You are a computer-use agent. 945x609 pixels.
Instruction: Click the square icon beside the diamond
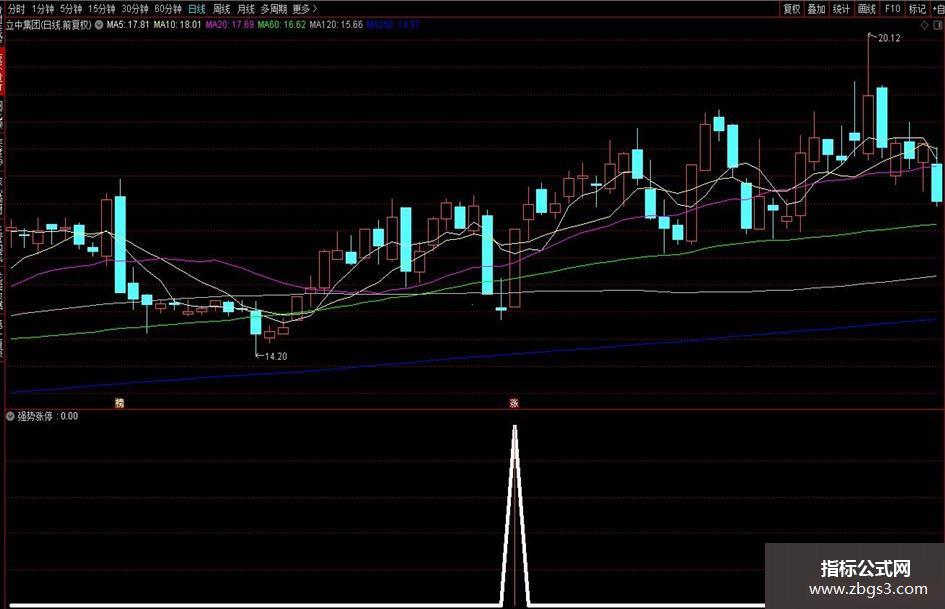click(x=938, y=25)
